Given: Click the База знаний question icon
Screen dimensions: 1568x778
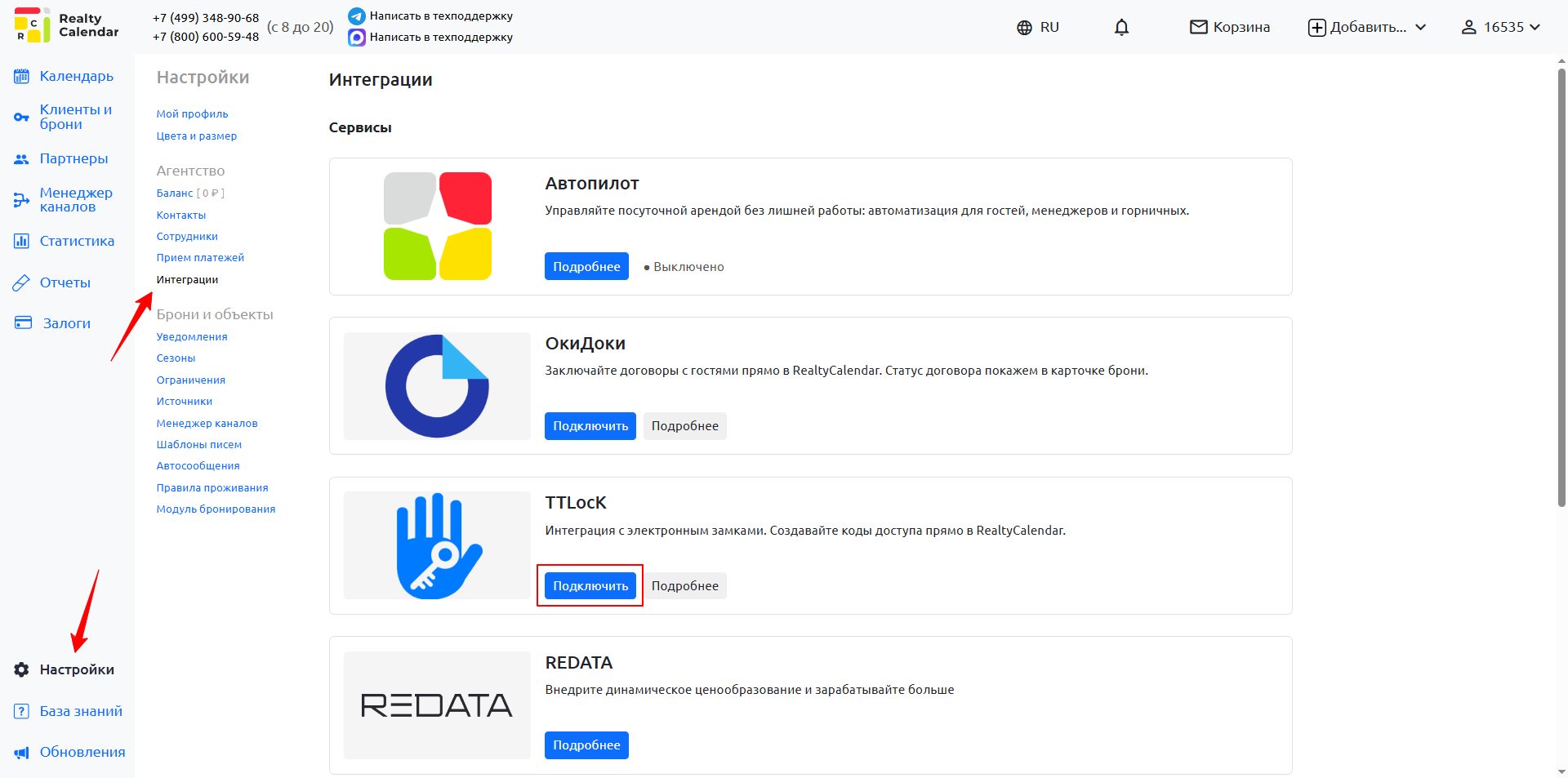Looking at the screenshot, I should pyautogui.click(x=22, y=712).
